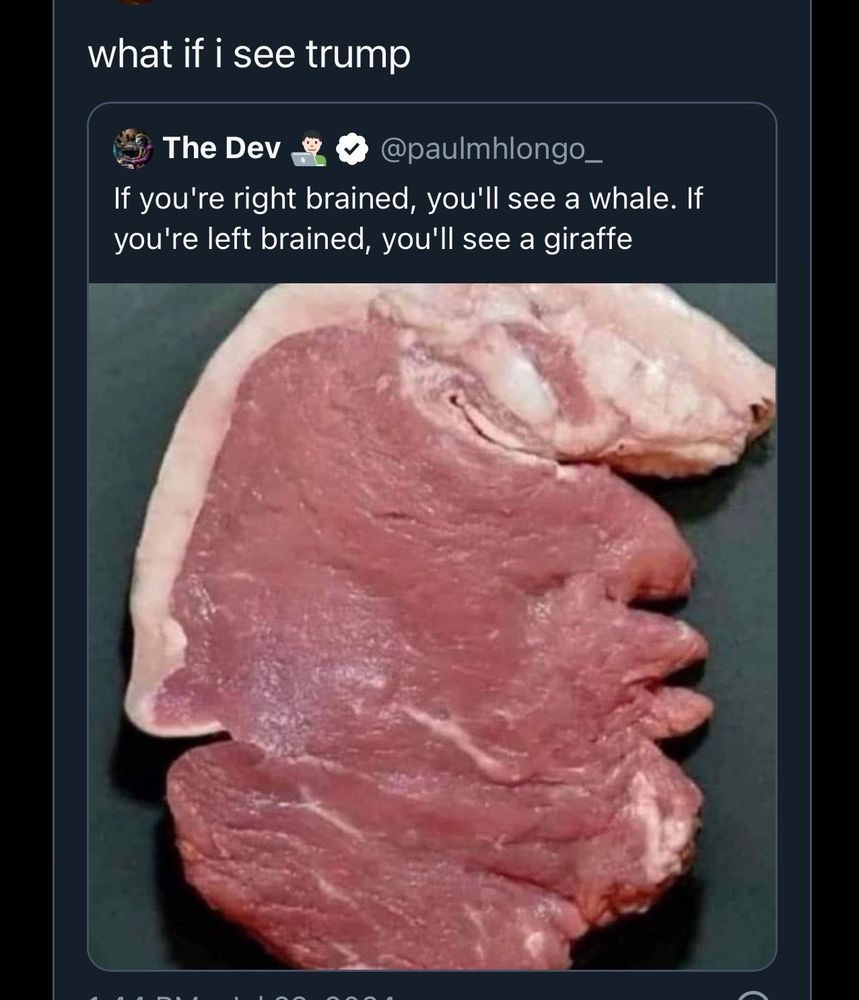
Task: Open the raw meat photo in the quoted tweet
Action: click(432, 626)
